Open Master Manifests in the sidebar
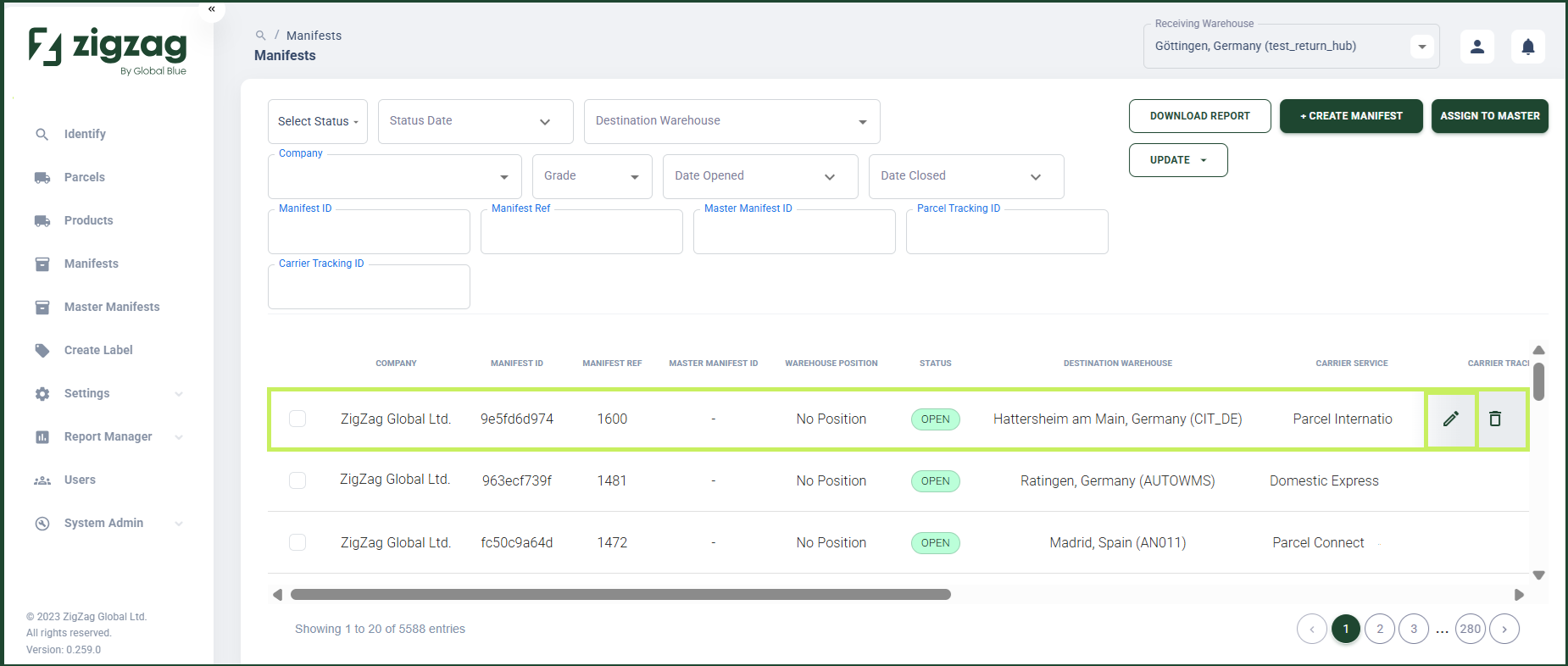Screen dimensions: 1568x666 [111, 307]
